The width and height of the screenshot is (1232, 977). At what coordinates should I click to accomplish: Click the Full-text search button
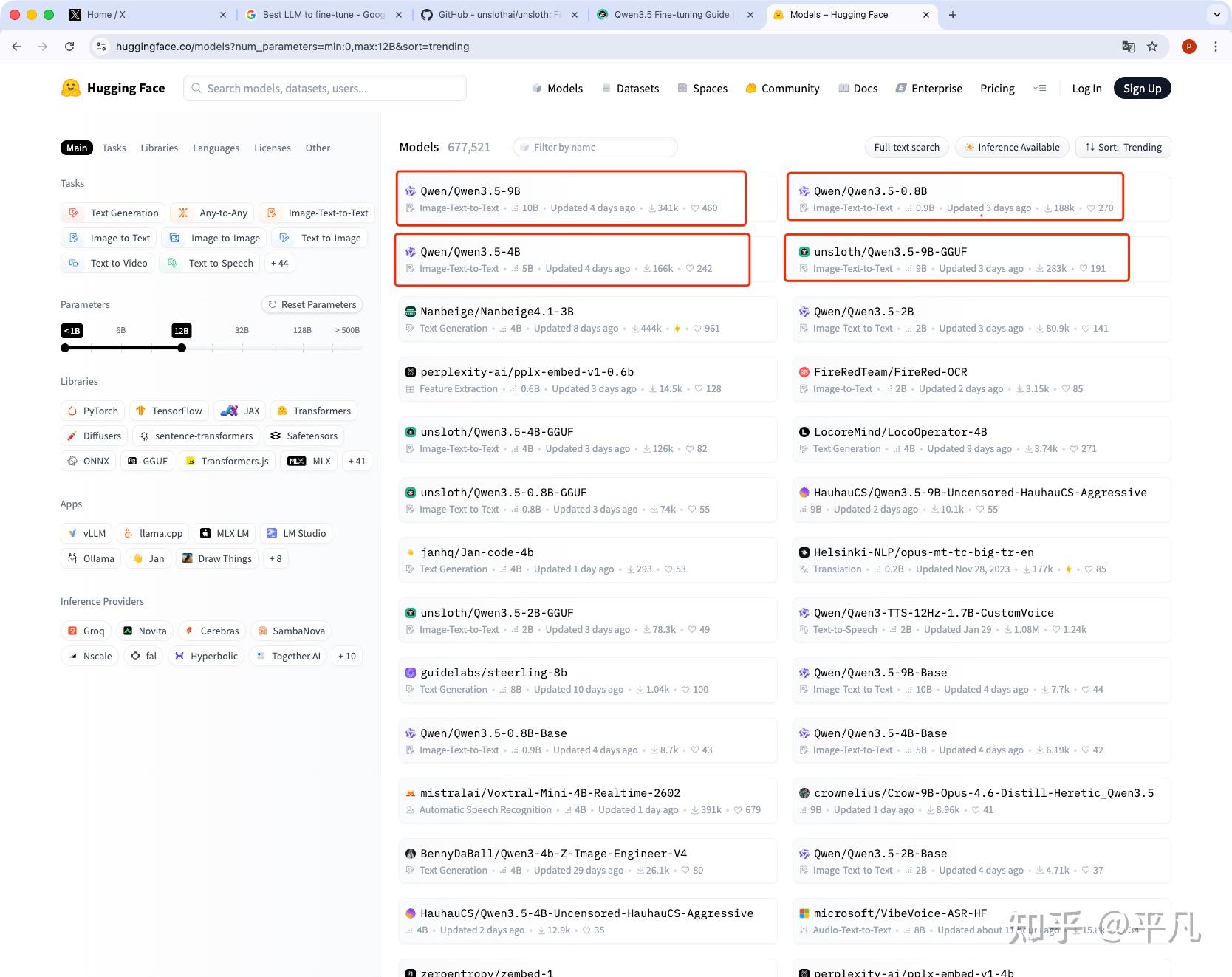click(x=907, y=147)
